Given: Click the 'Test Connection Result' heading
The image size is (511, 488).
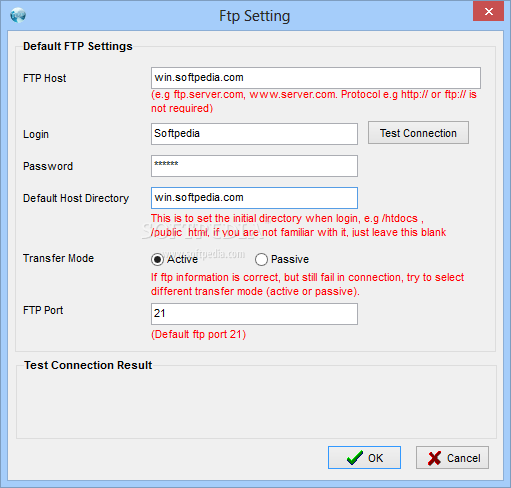Looking at the screenshot, I should (x=88, y=365).
